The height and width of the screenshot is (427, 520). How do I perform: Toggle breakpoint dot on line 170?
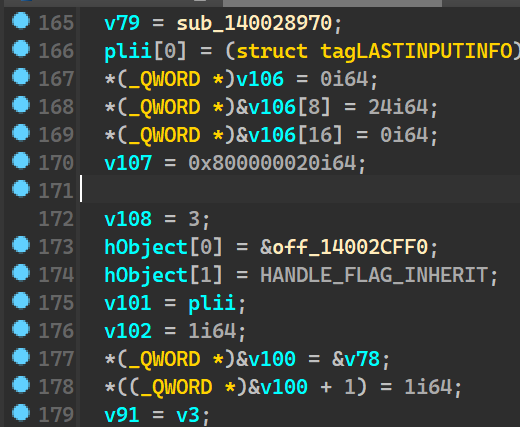coord(21,161)
